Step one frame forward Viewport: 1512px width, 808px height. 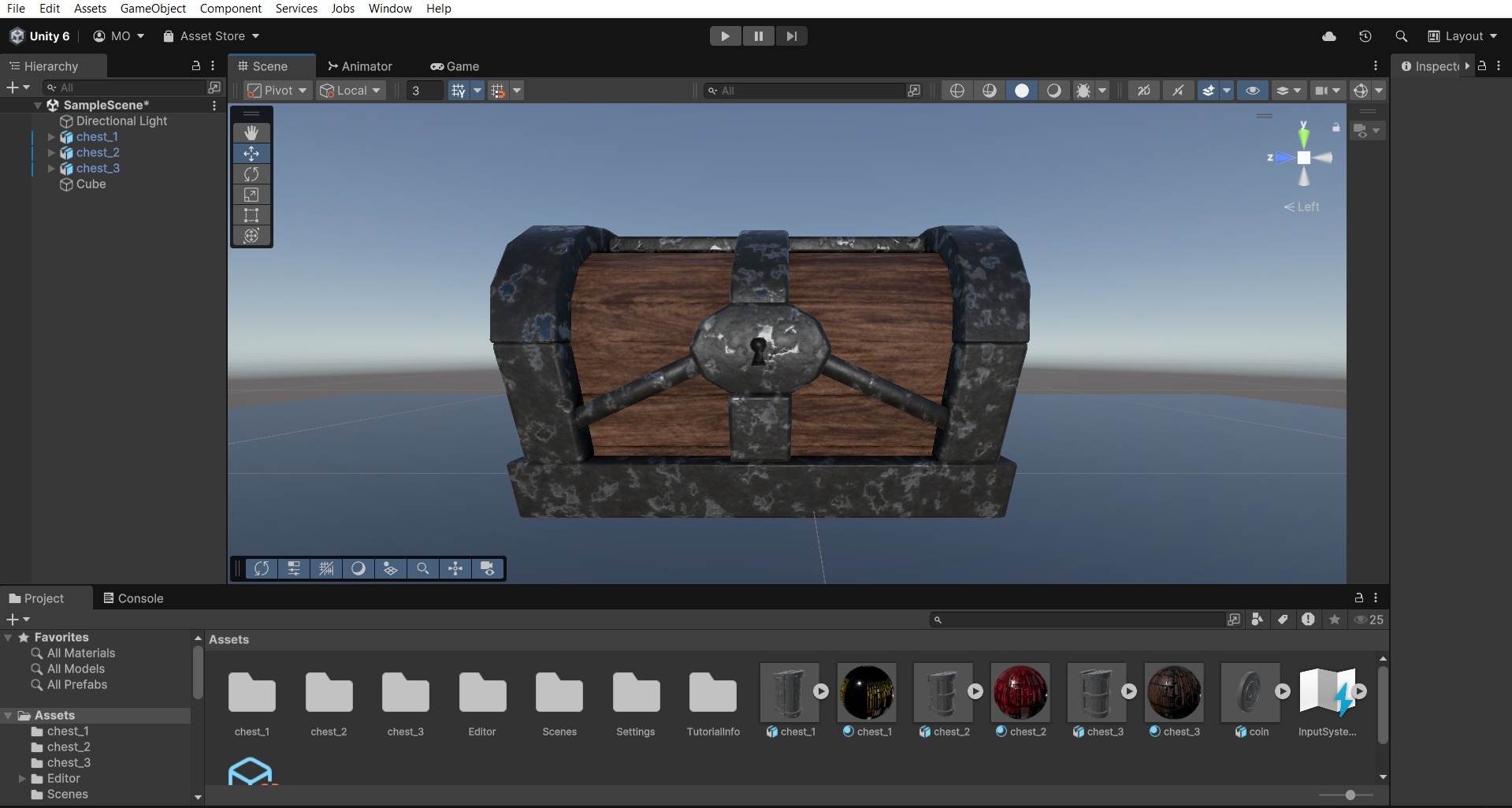click(x=791, y=36)
